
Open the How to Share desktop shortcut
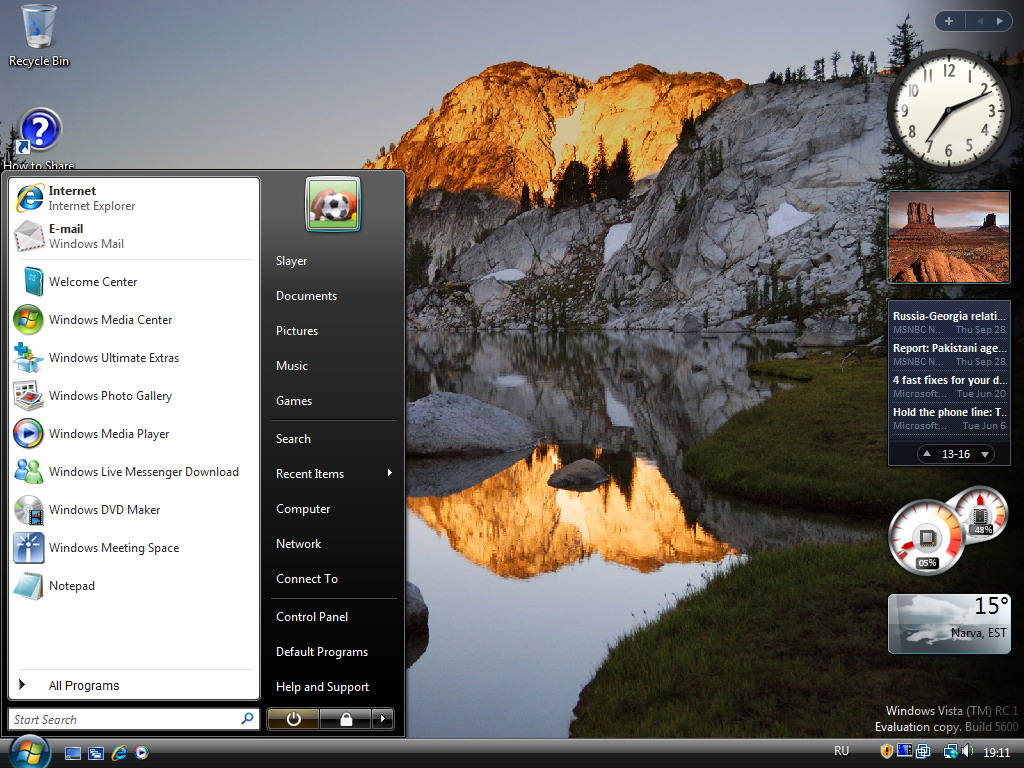pos(39,138)
